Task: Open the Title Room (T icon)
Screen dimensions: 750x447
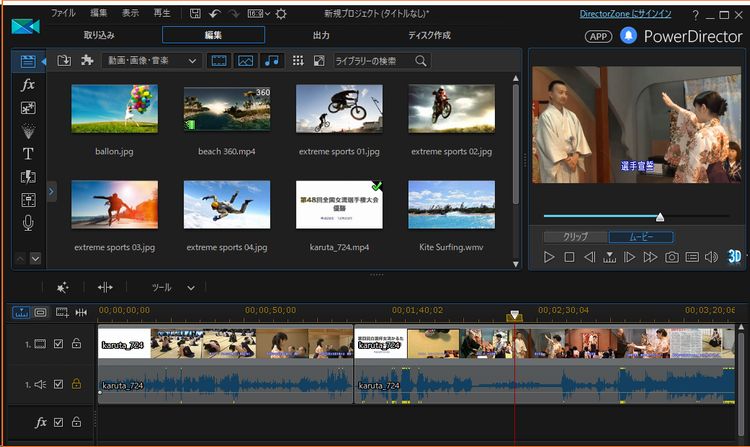Action: (x=28, y=153)
